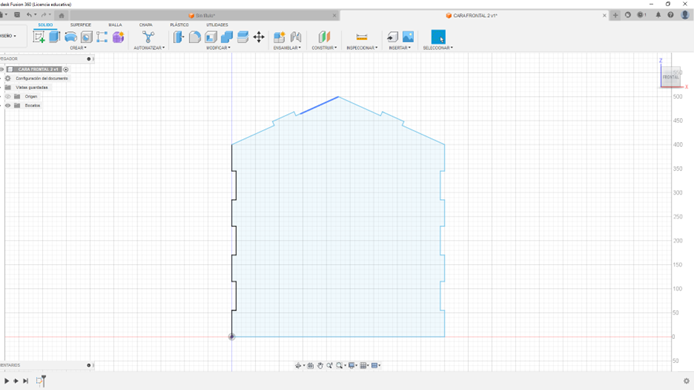This screenshot has height=390, width=694.
Task: Click the help question mark icon
Action: (x=671, y=15)
